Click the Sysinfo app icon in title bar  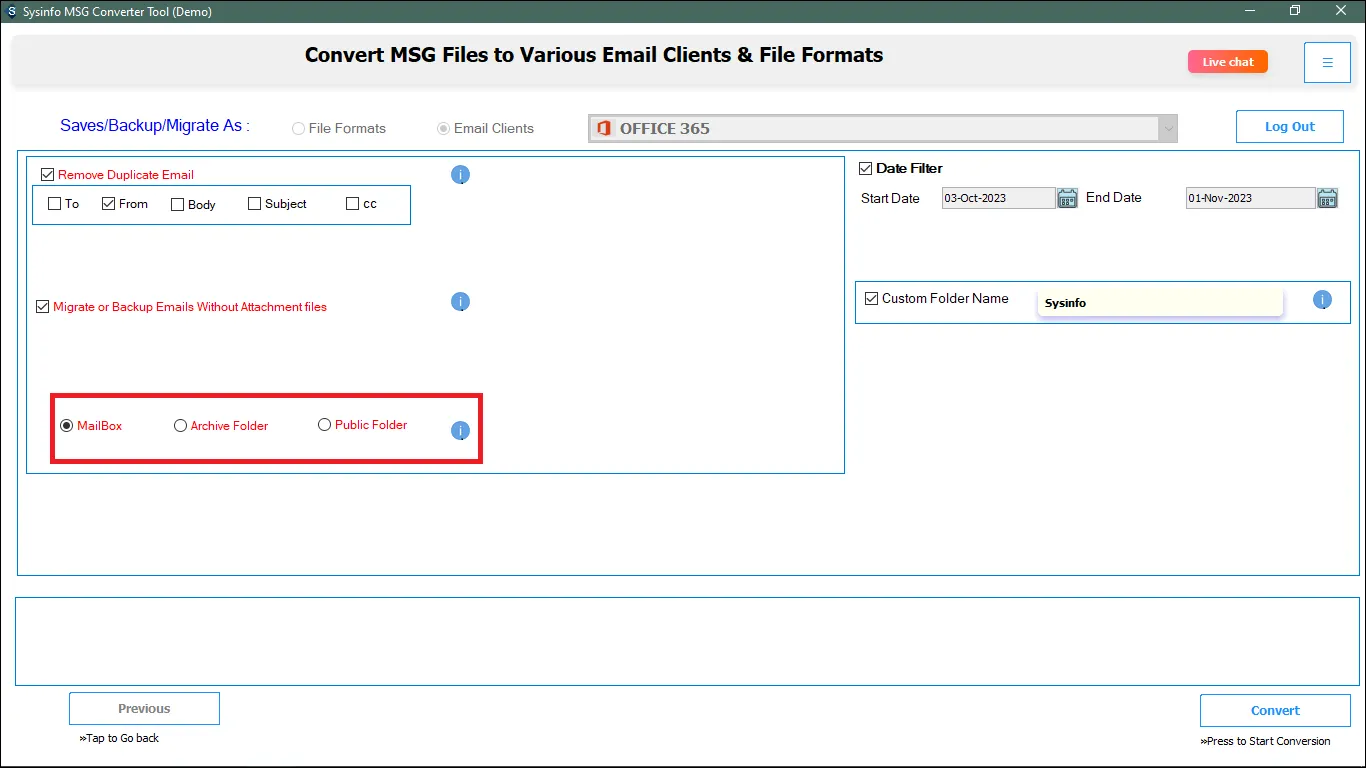[11, 12]
